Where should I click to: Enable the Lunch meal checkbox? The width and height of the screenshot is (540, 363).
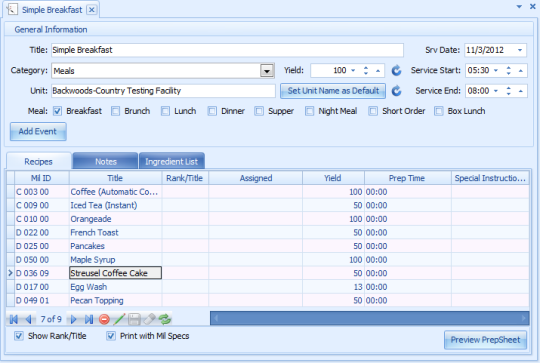coord(166,111)
